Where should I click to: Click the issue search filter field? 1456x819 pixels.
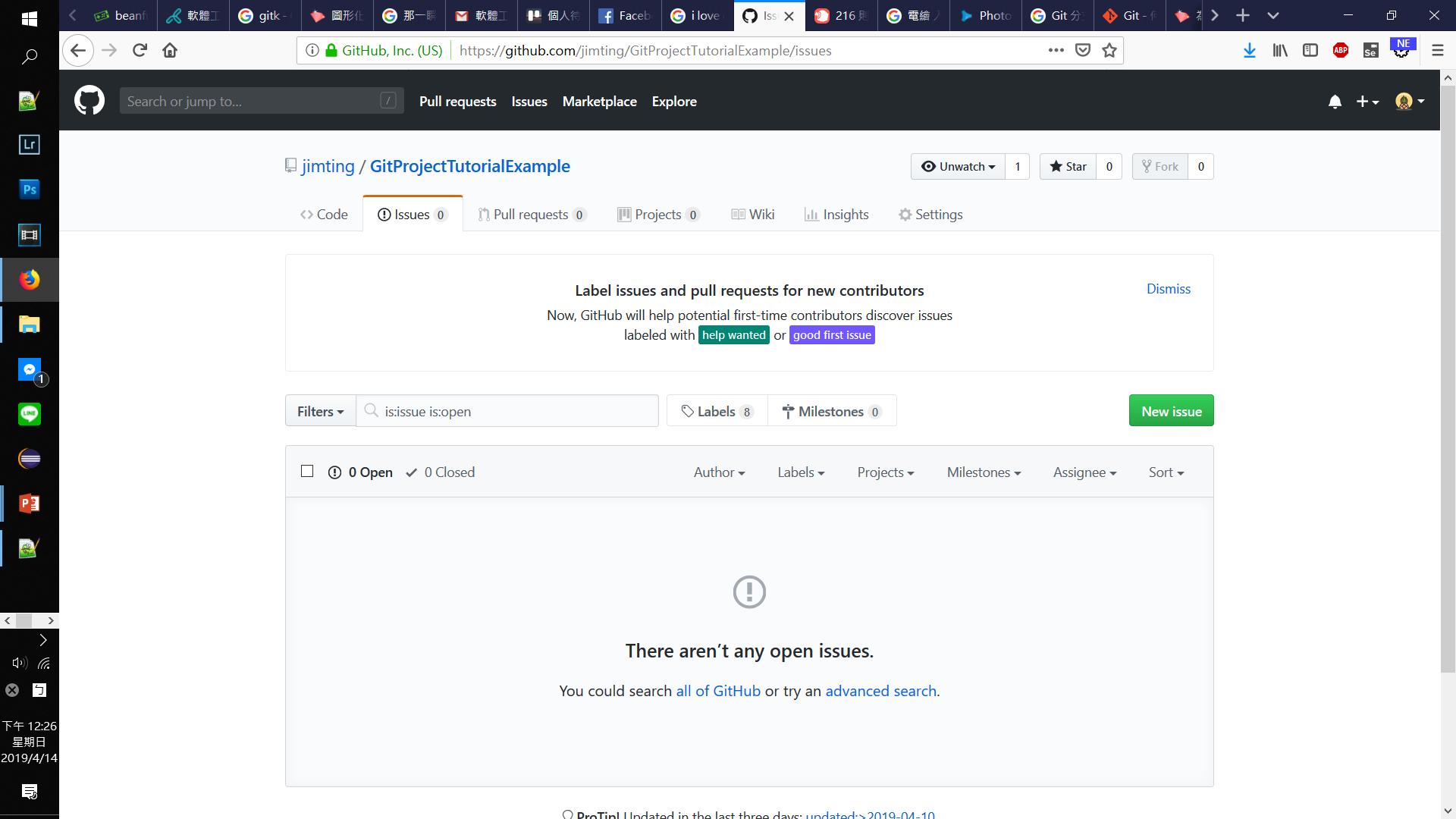[516, 411]
